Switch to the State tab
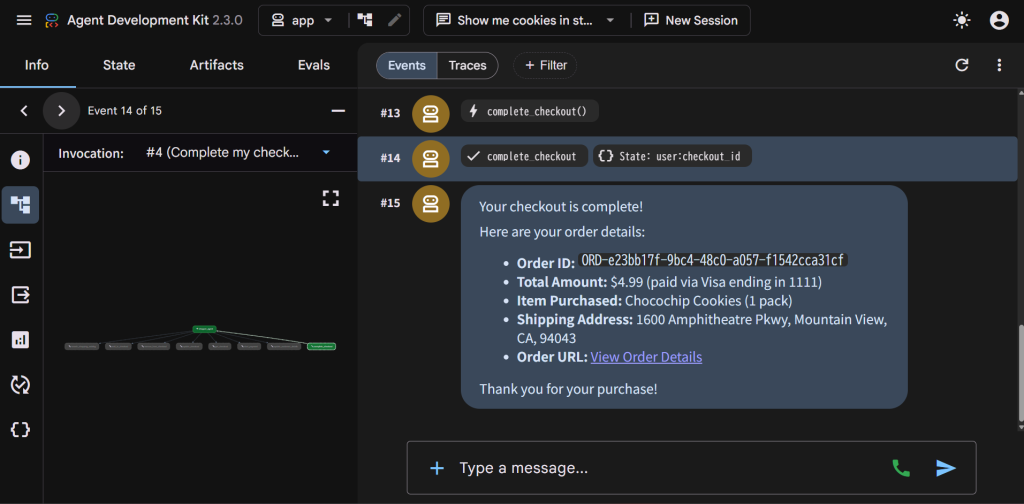The image size is (1024, 504). (x=119, y=65)
